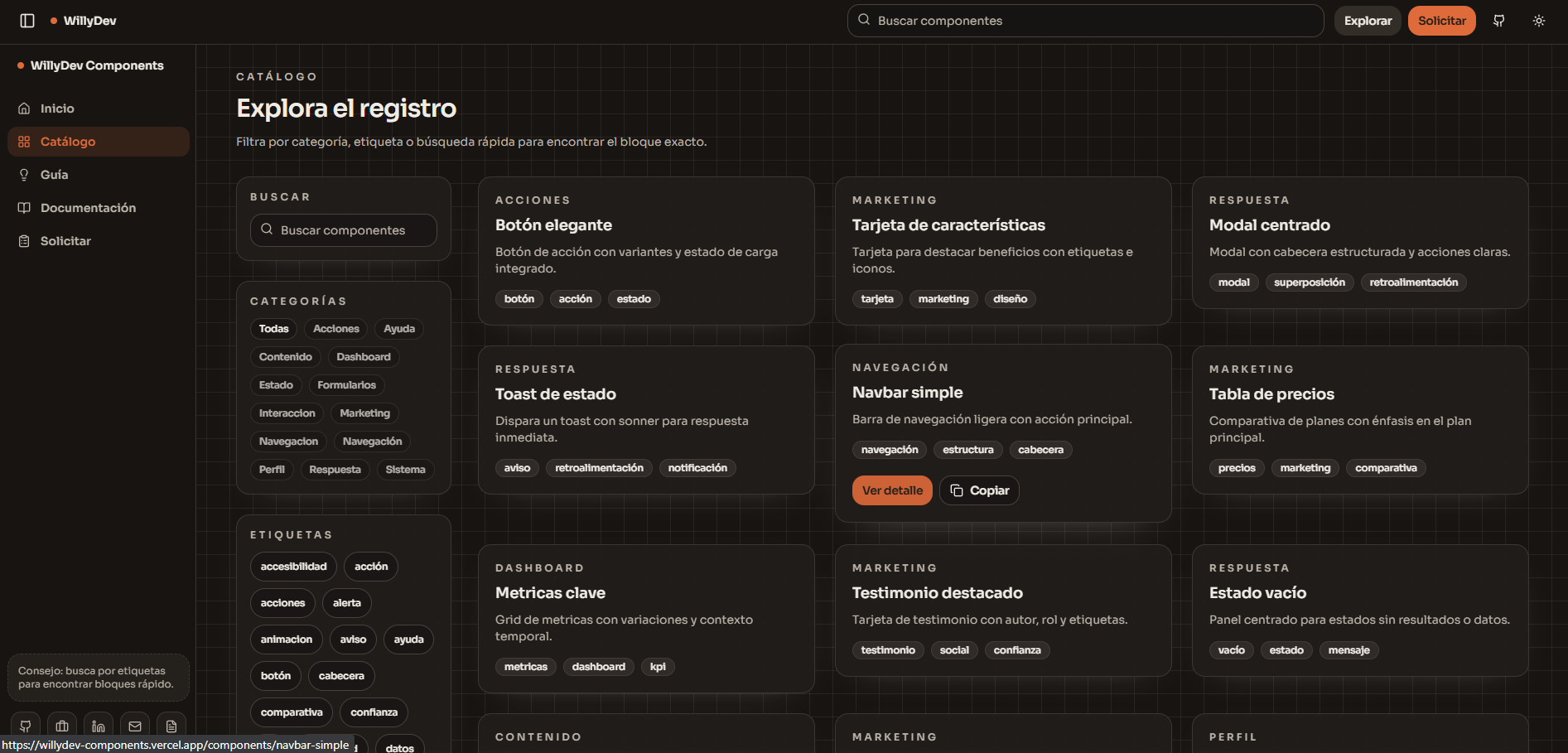Image resolution: width=1568 pixels, height=753 pixels.
Task: Click the magnifier icon in the top search bar
Action: [862, 20]
